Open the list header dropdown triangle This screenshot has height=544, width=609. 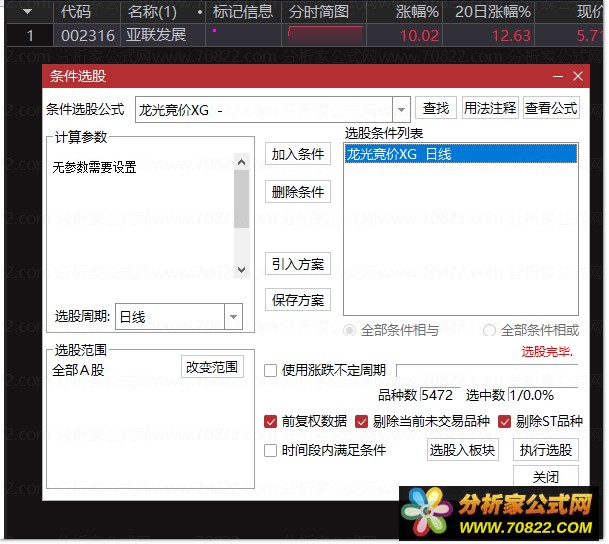click(x=27, y=12)
